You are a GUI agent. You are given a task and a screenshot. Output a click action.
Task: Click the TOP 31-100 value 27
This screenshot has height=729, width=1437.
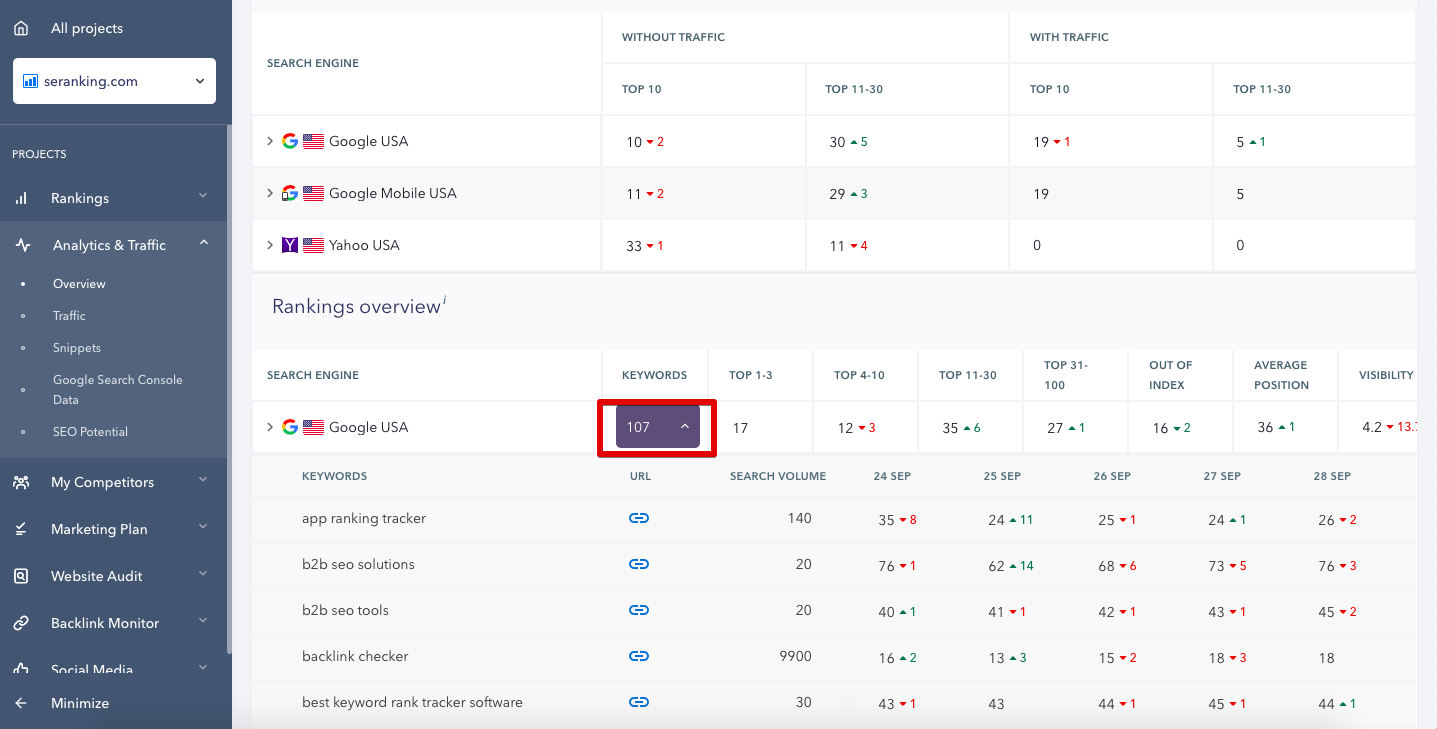[x=1055, y=427]
